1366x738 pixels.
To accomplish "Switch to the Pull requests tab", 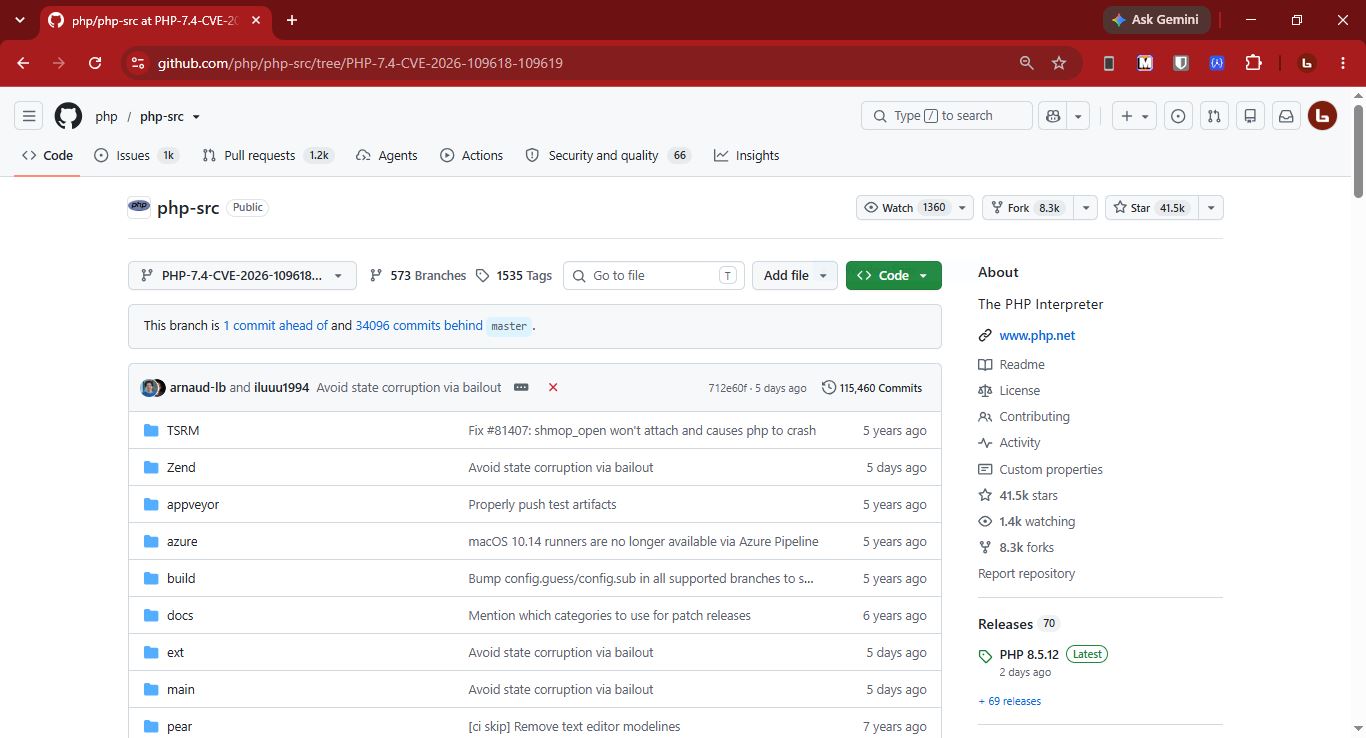I will click(x=267, y=155).
